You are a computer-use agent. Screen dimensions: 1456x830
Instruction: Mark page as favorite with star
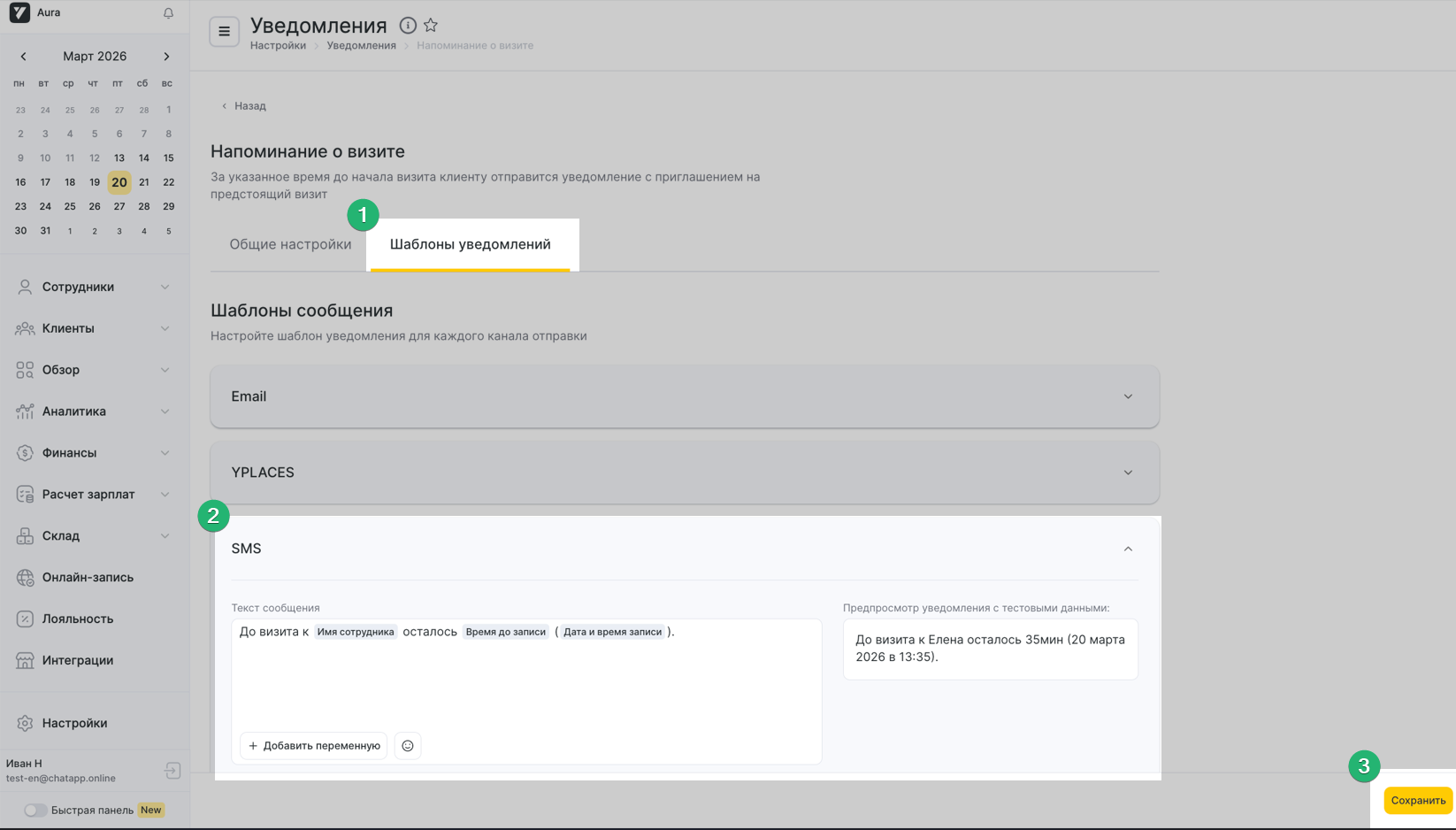pos(431,26)
